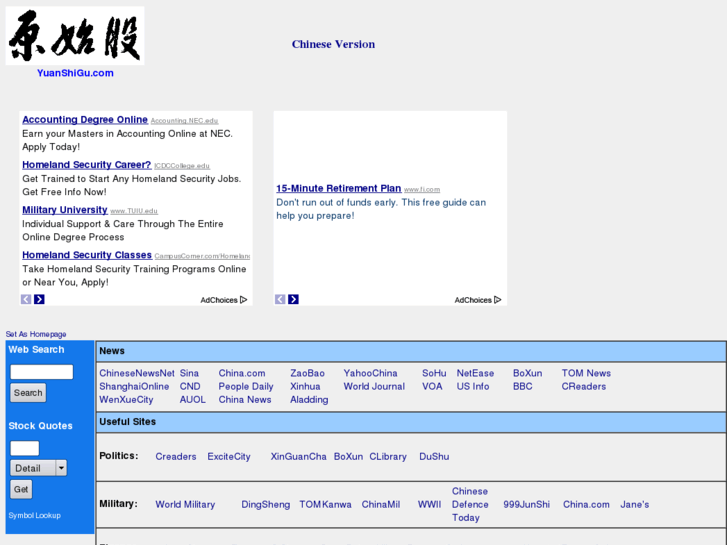Screen dimensions: 727x545
Task: Open BoXun in the News section
Action: 527,373
